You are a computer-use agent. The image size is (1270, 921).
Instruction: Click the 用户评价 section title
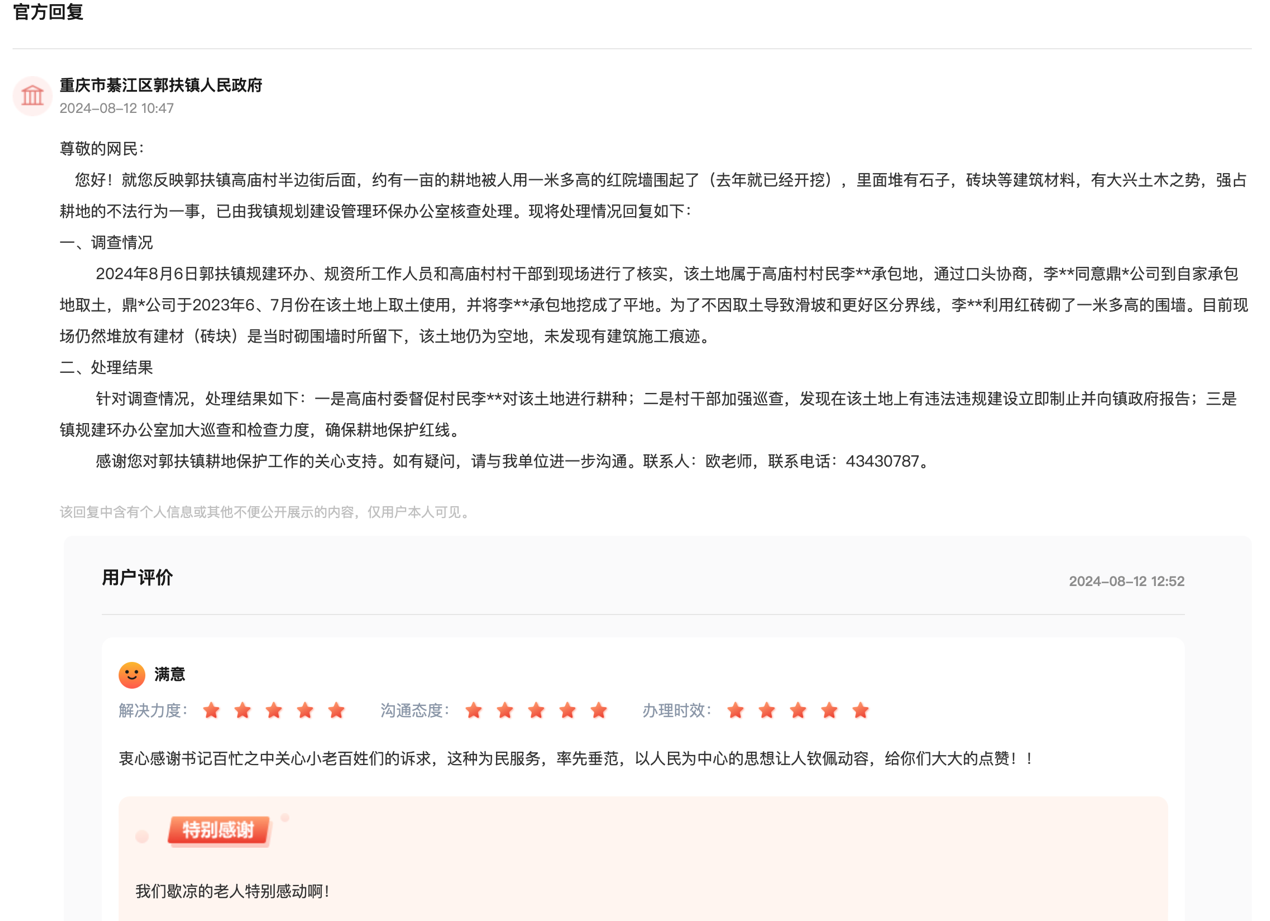139,577
